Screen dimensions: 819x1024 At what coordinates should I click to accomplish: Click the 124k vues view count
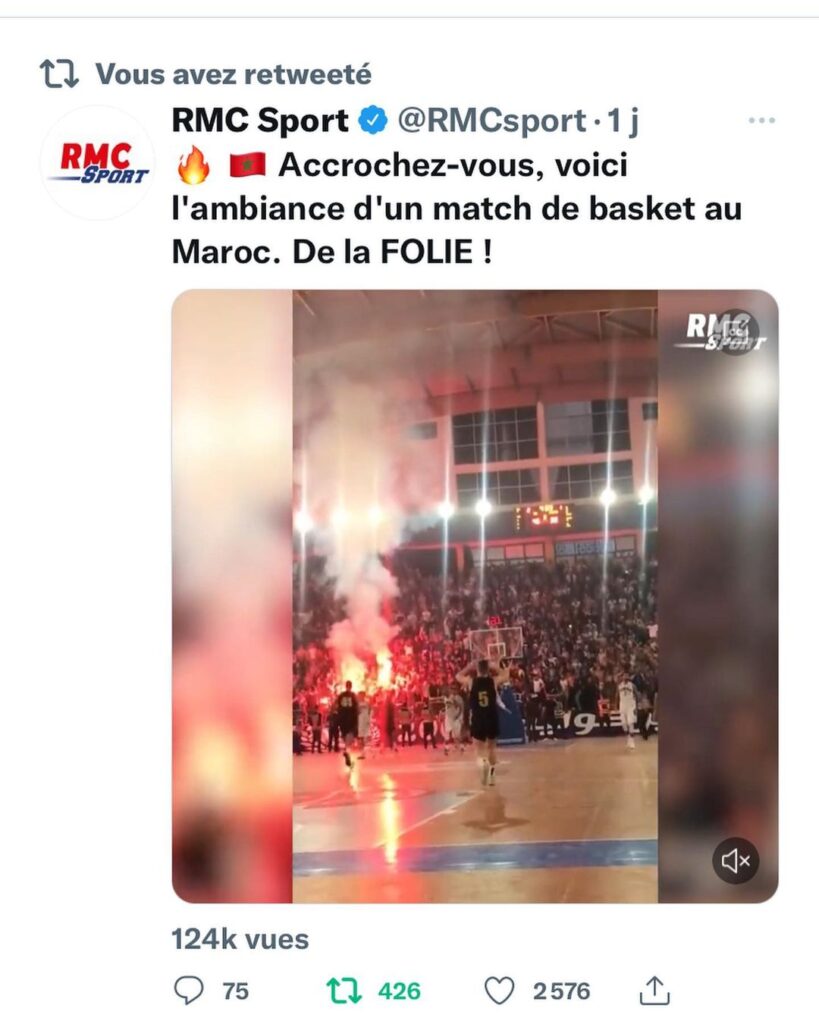point(240,940)
